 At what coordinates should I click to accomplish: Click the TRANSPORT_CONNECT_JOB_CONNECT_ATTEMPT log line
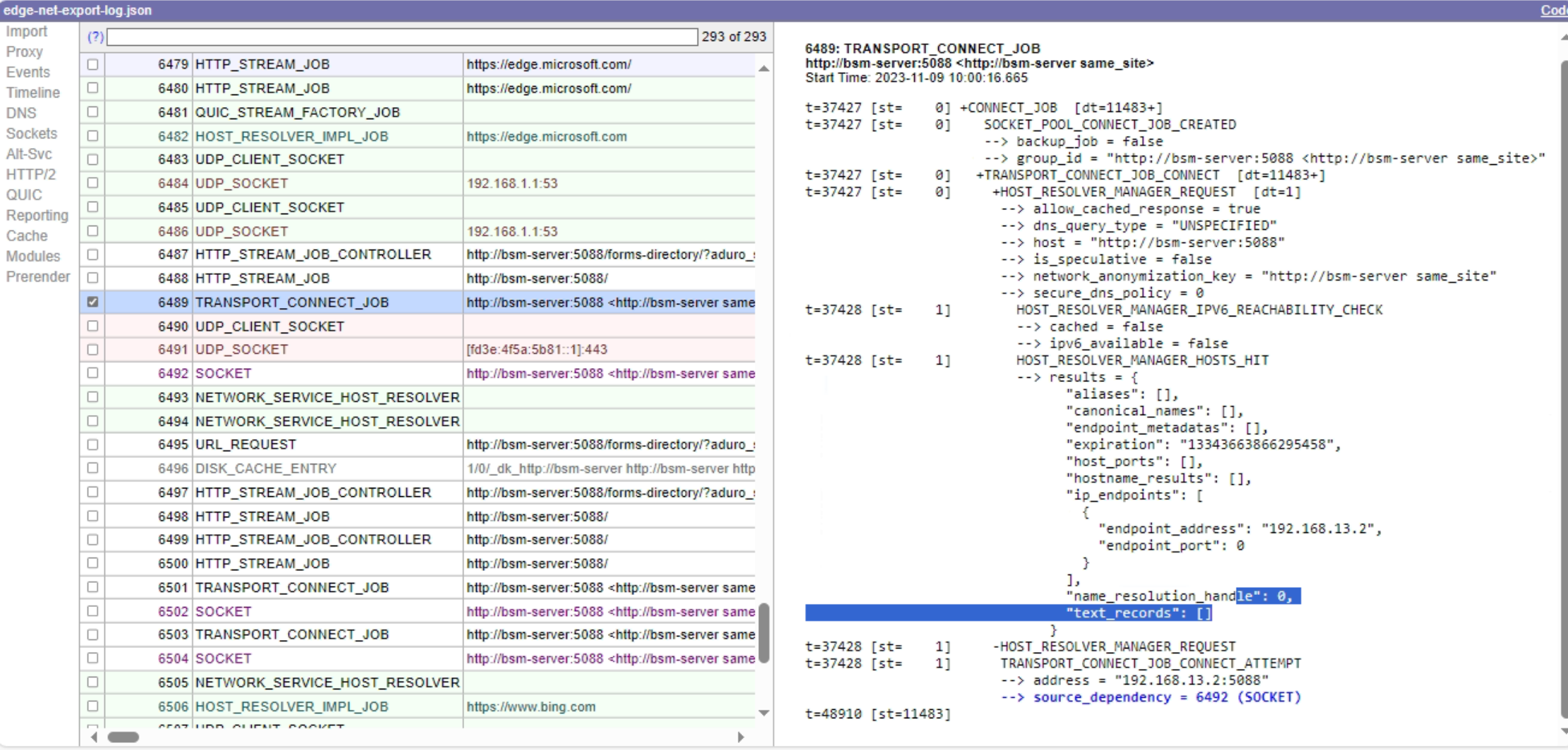coord(1150,663)
